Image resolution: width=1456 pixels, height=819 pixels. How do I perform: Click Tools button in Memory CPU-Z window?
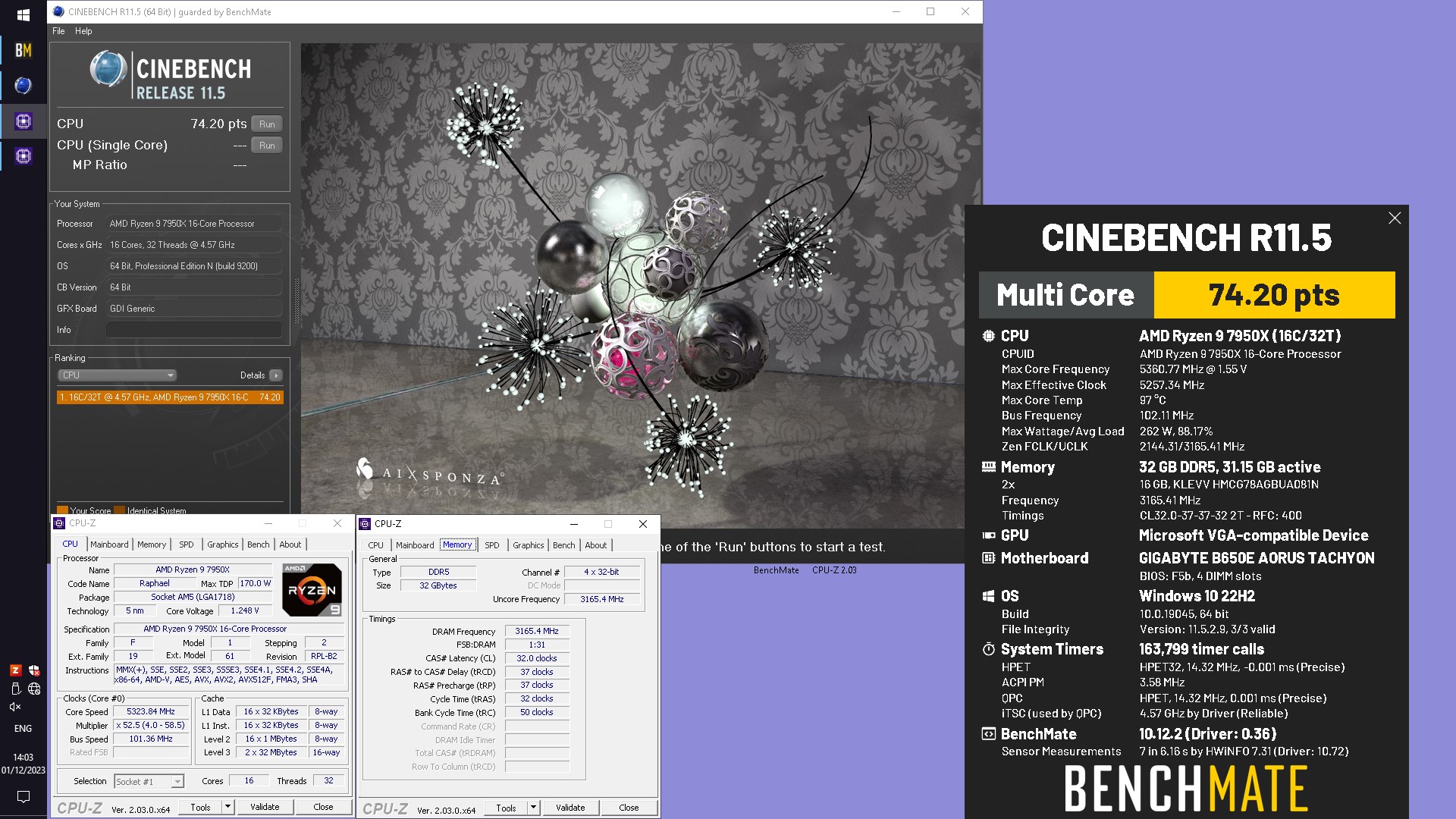point(506,808)
